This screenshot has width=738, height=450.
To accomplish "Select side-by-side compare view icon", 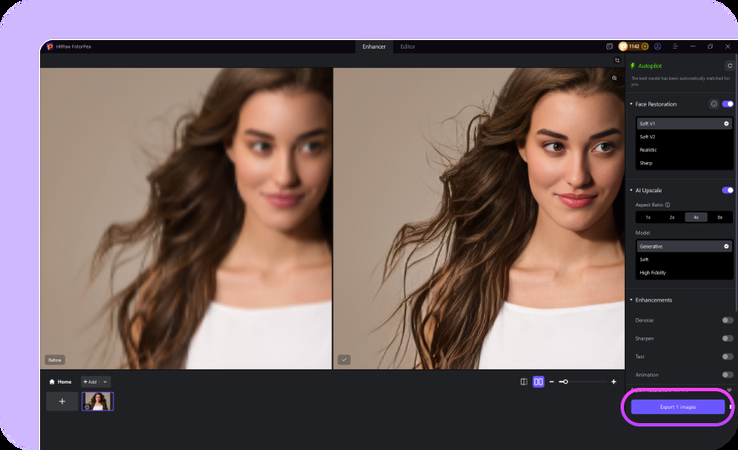I will click(x=538, y=382).
